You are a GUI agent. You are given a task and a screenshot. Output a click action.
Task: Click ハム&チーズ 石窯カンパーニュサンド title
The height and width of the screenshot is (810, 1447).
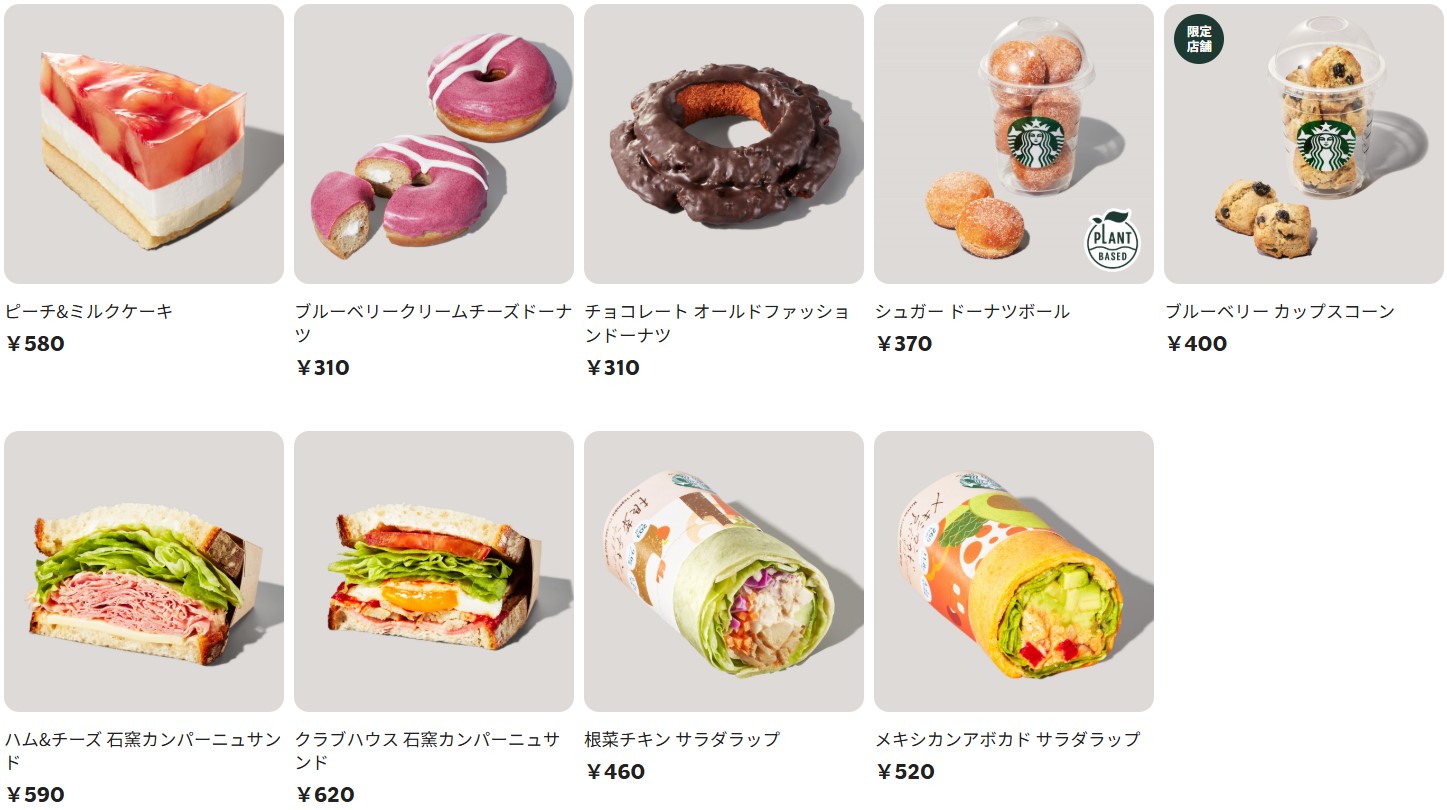(143, 751)
